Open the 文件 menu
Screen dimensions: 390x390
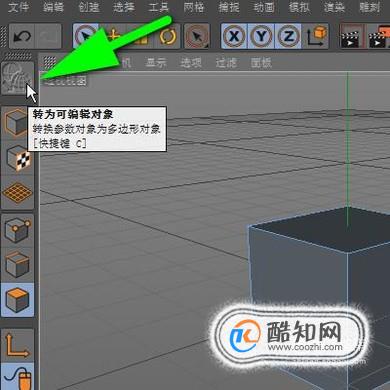[18, 7]
